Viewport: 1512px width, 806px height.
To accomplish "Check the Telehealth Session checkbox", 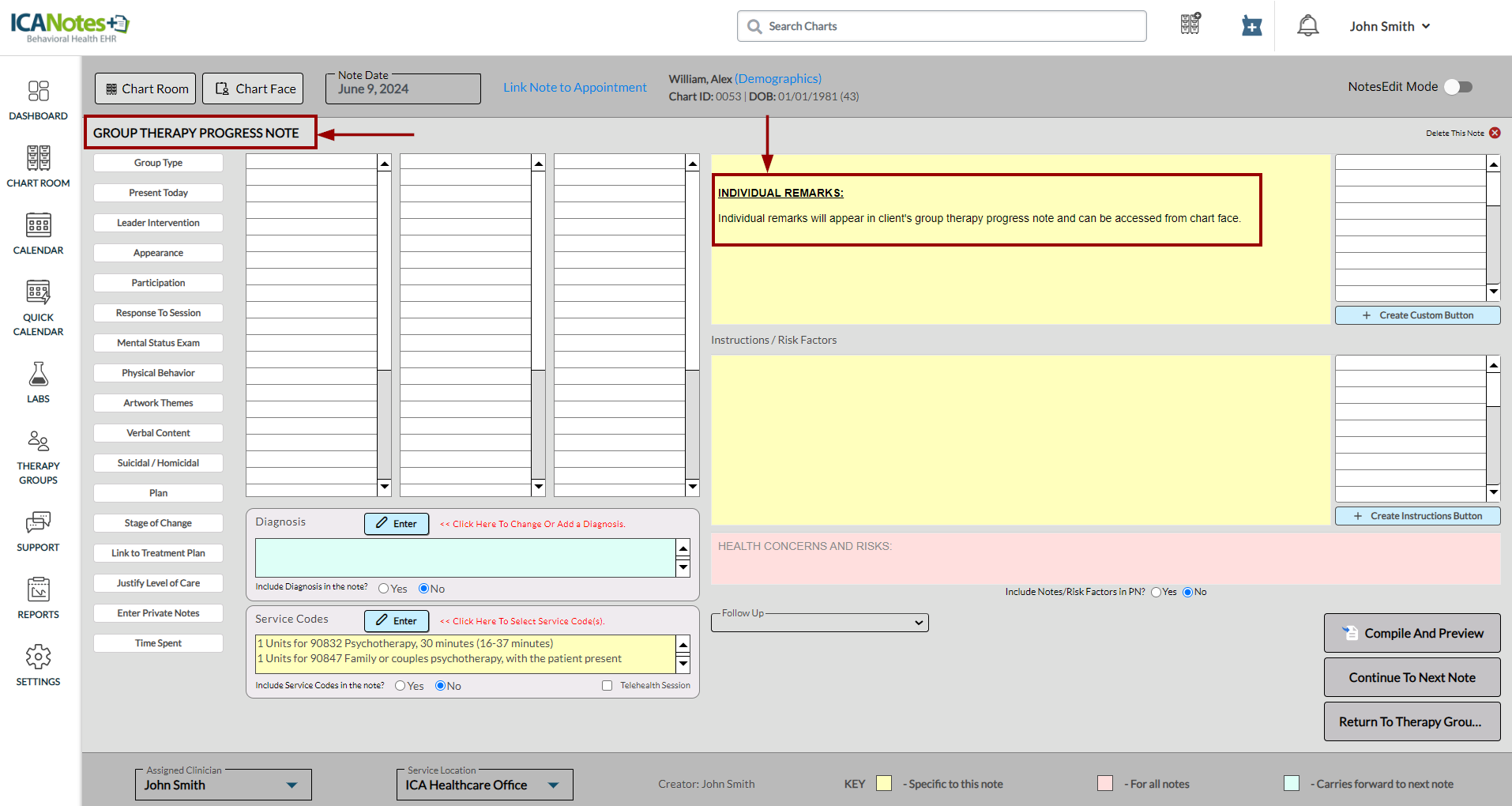I will point(607,686).
